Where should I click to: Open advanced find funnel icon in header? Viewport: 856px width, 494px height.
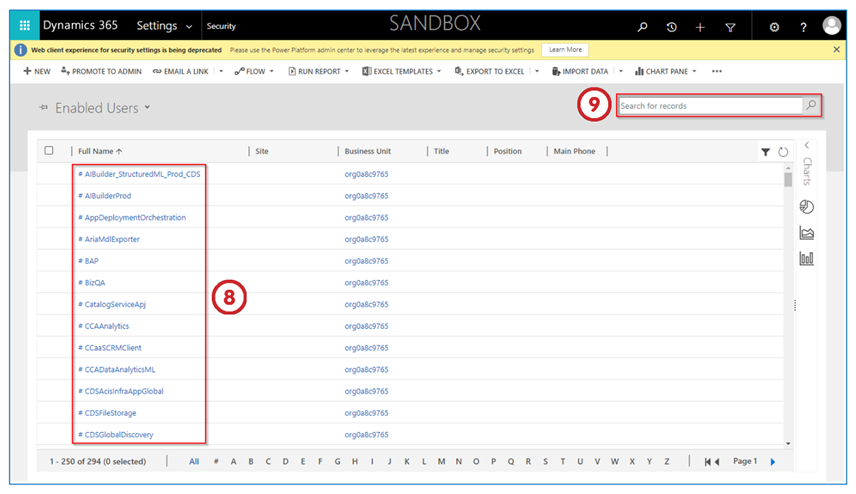[730, 27]
